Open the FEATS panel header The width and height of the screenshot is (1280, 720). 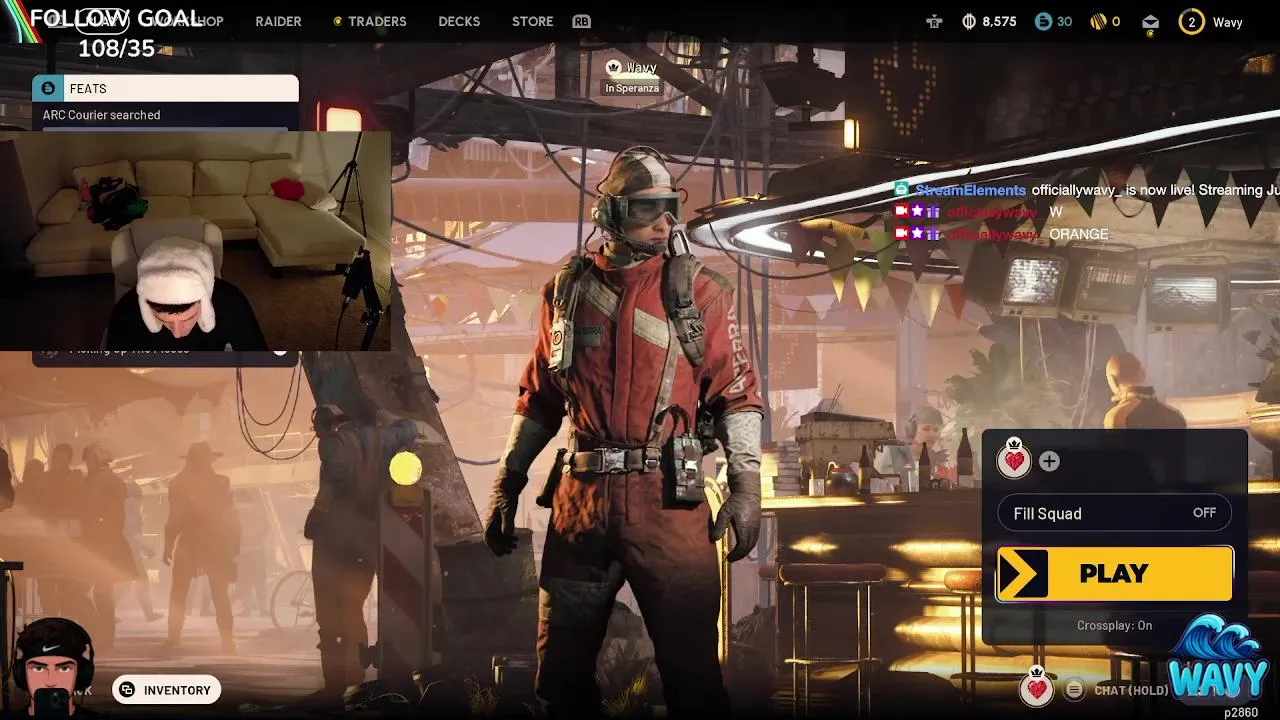(x=165, y=88)
